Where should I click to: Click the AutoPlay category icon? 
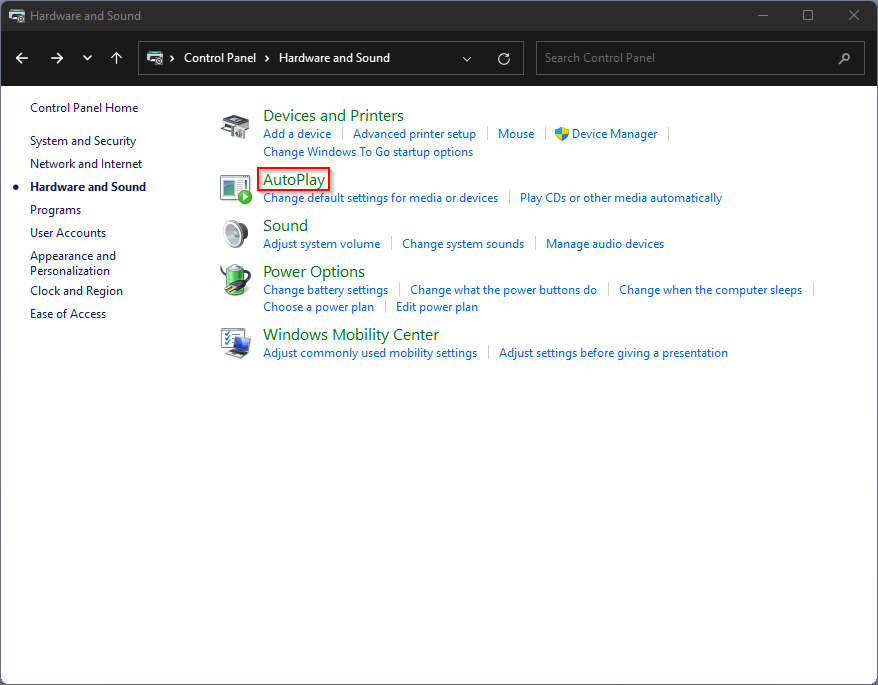click(x=235, y=189)
